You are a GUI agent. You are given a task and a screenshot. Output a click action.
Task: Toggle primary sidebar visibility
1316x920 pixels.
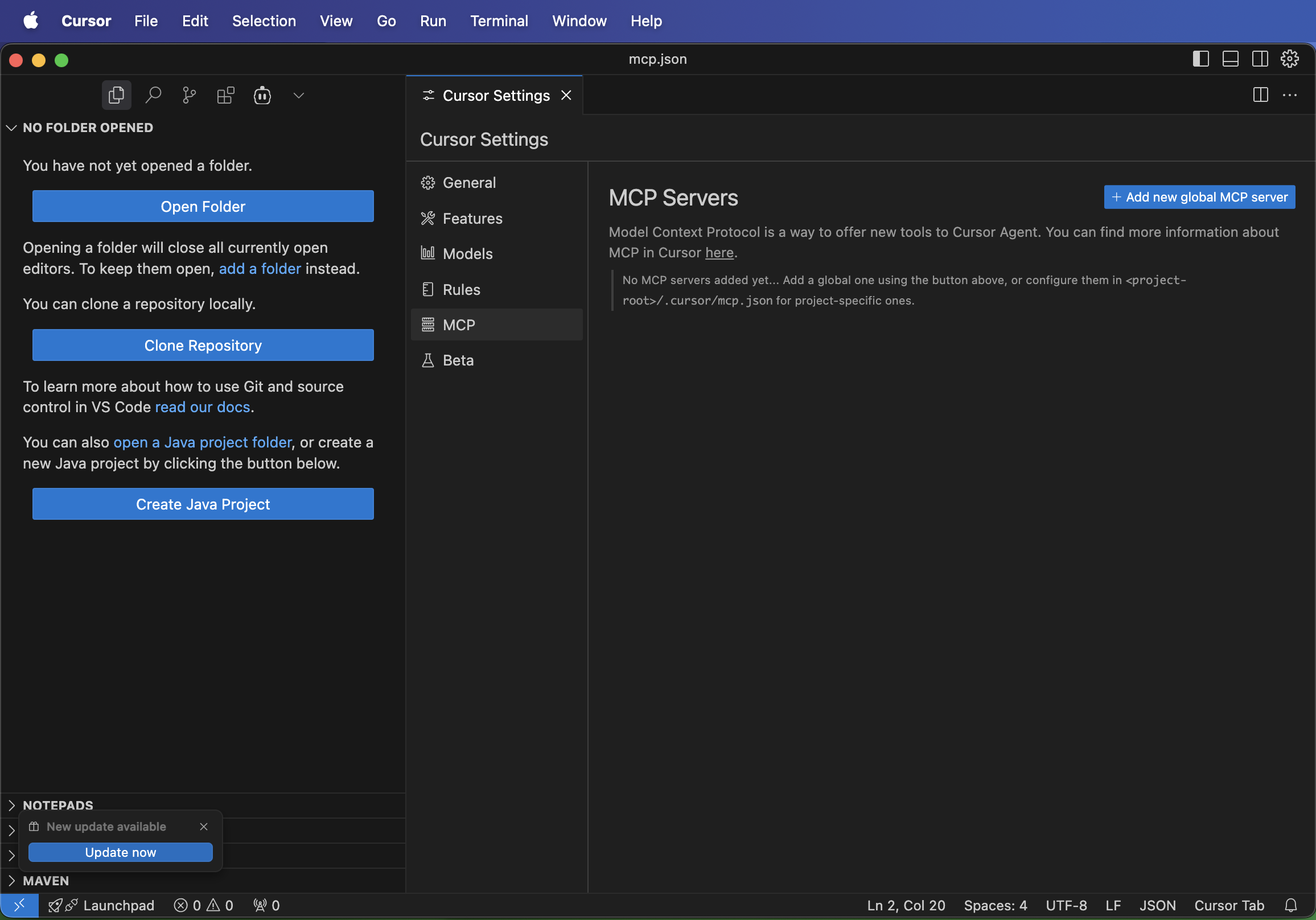(x=1201, y=59)
